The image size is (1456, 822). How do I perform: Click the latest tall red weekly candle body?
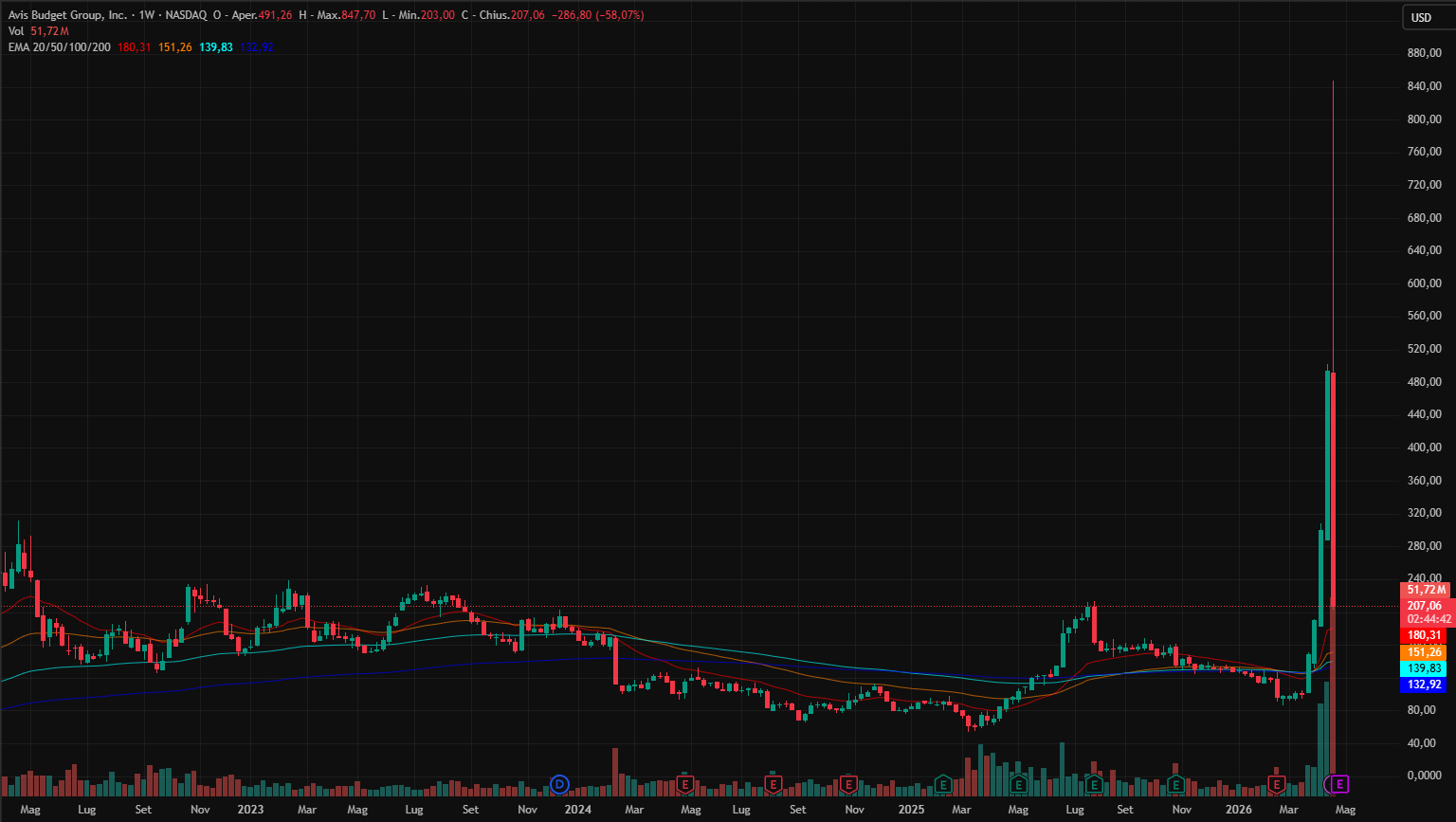coord(1333,489)
